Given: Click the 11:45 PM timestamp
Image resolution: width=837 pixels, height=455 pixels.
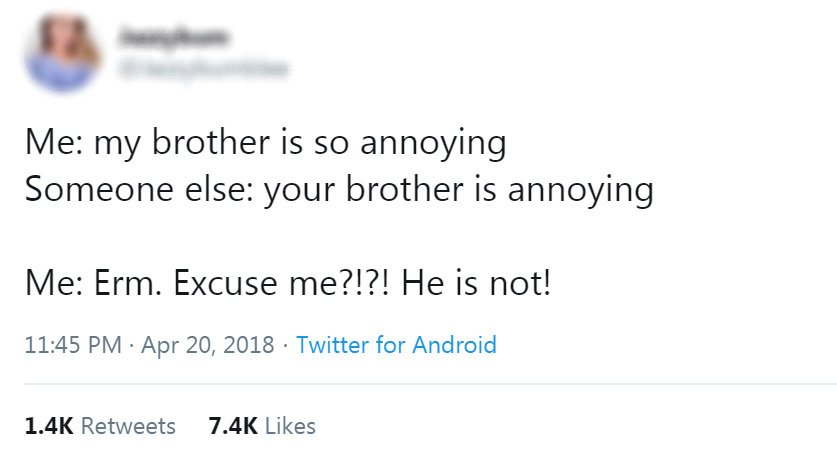Looking at the screenshot, I should [x=73, y=344].
